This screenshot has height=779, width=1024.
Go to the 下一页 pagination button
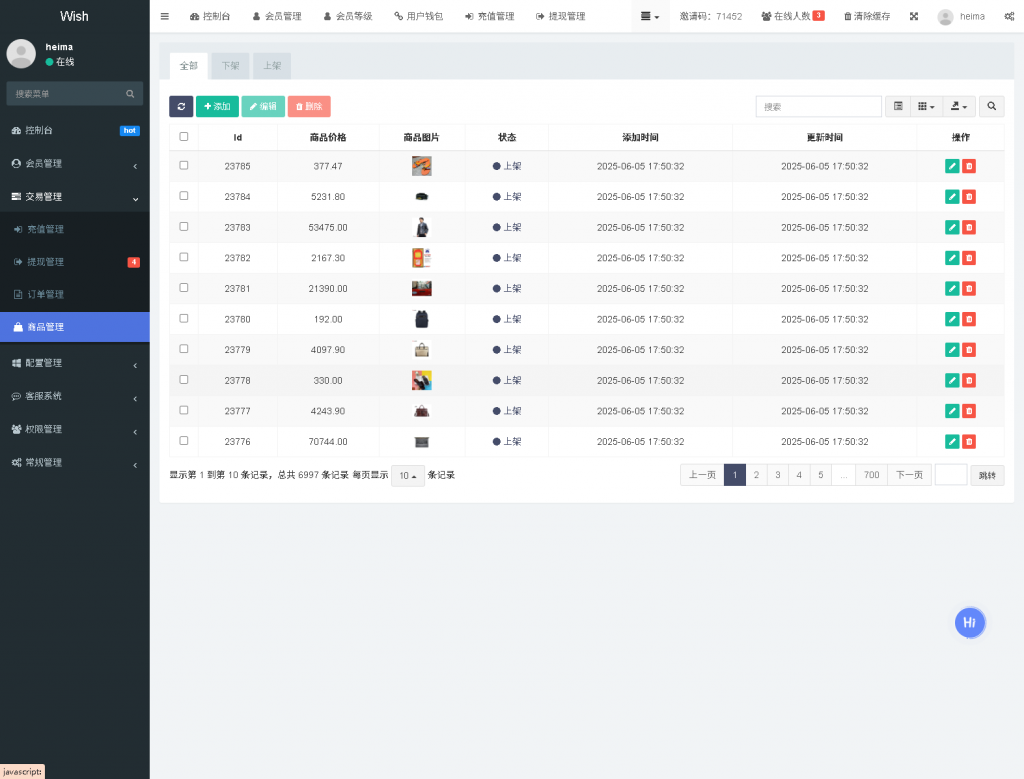[909, 475]
